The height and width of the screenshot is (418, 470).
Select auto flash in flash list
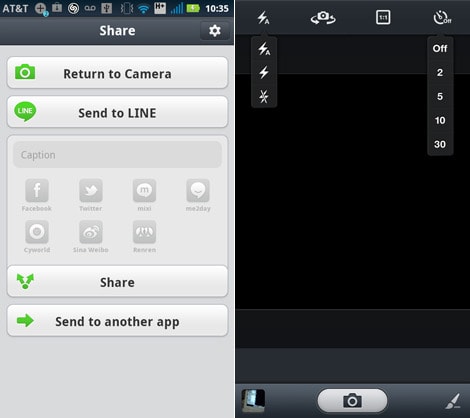tap(264, 49)
